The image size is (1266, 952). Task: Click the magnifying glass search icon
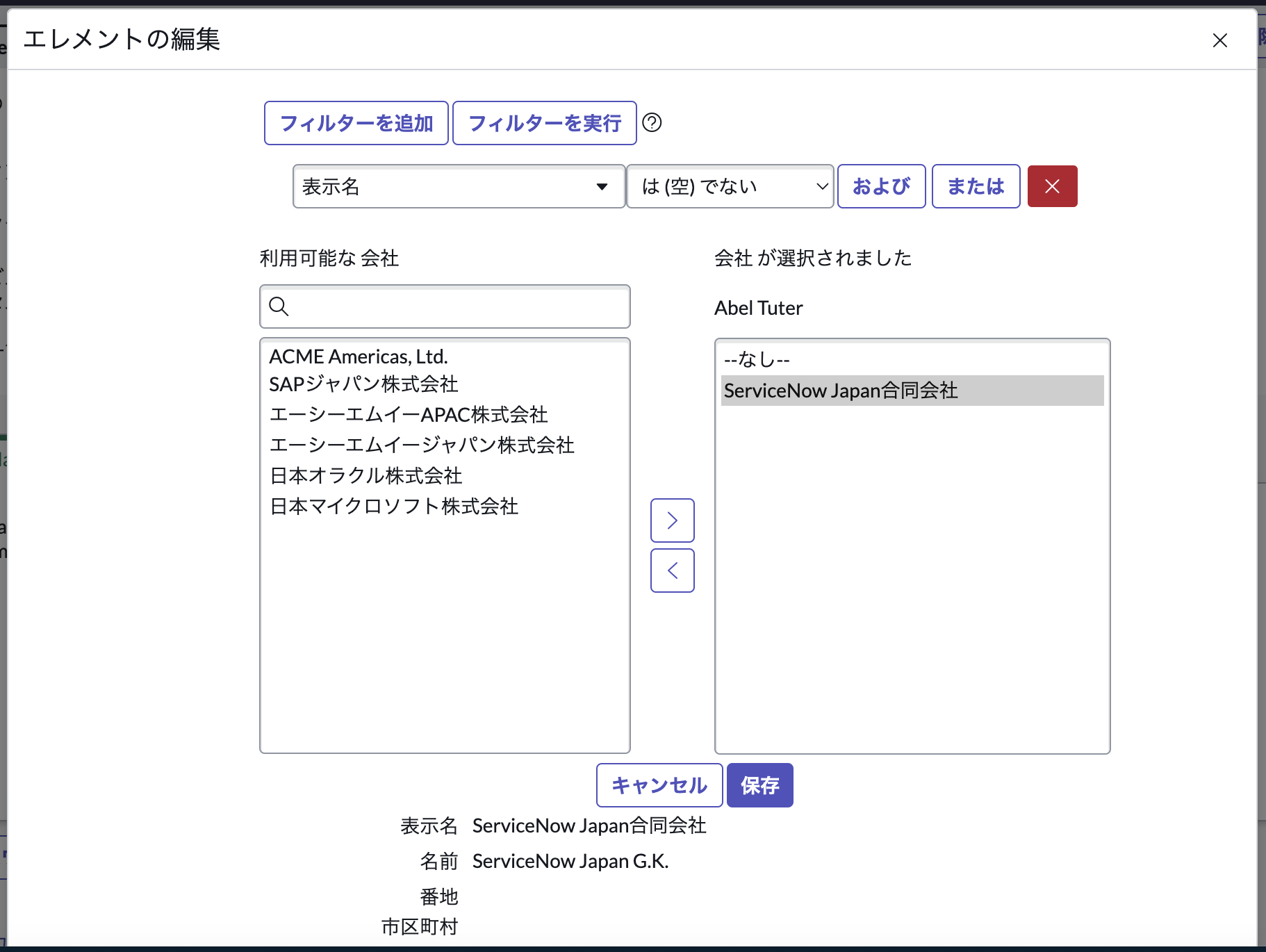(x=279, y=306)
